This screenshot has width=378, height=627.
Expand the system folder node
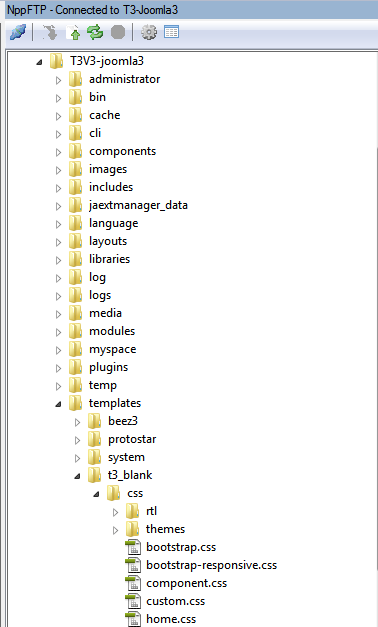pyautogui.click(x=78, y=458)
